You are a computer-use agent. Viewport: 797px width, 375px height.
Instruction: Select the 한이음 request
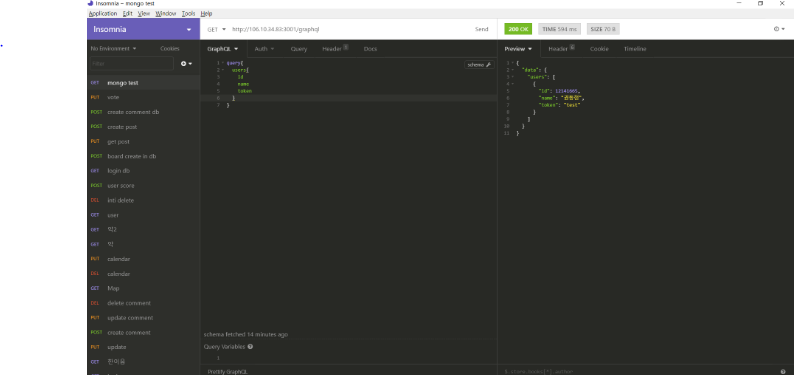(143, 362)
